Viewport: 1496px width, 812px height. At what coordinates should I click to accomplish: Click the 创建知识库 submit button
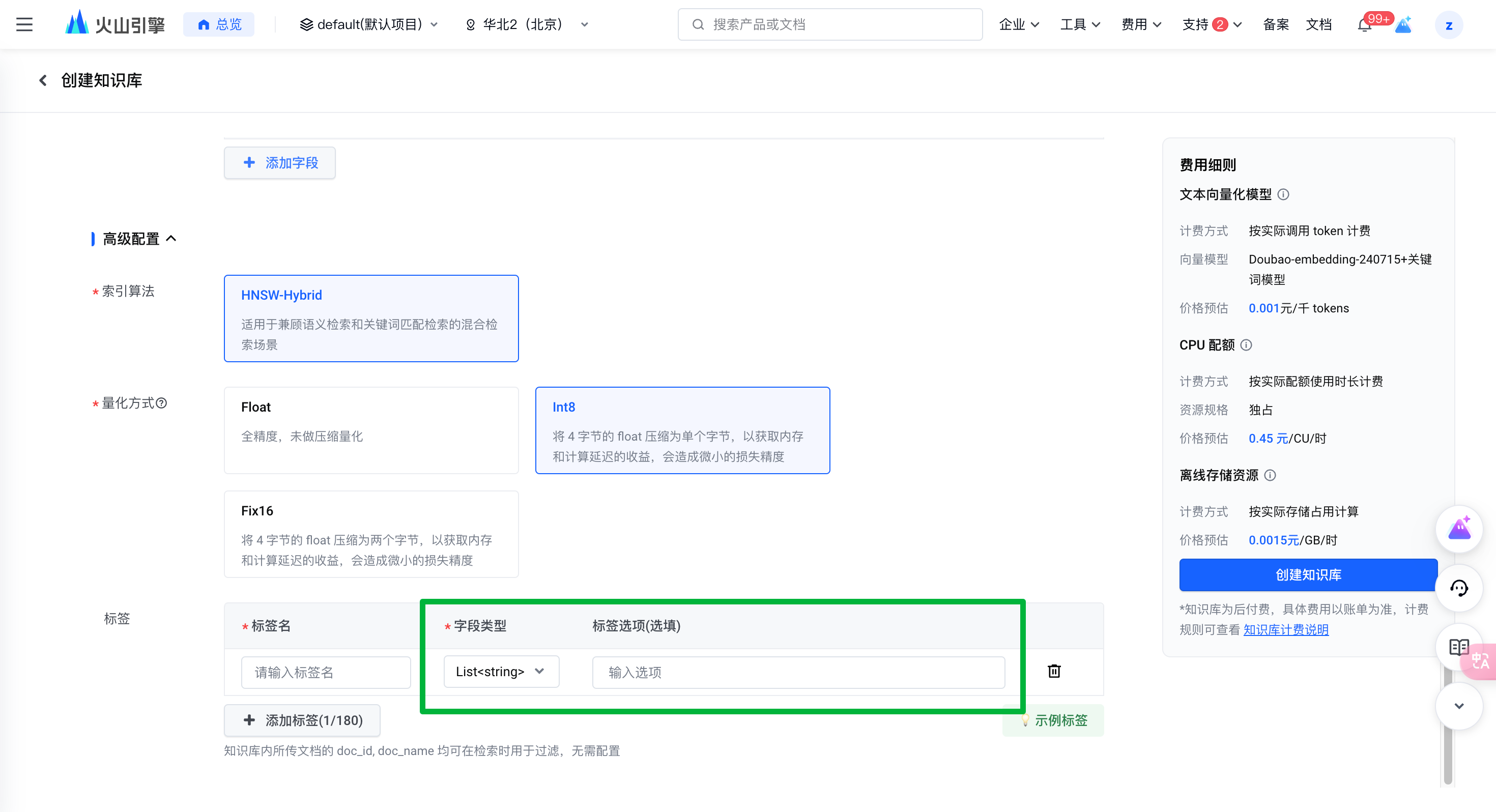pyautogui.click(x=1308, y=574)
